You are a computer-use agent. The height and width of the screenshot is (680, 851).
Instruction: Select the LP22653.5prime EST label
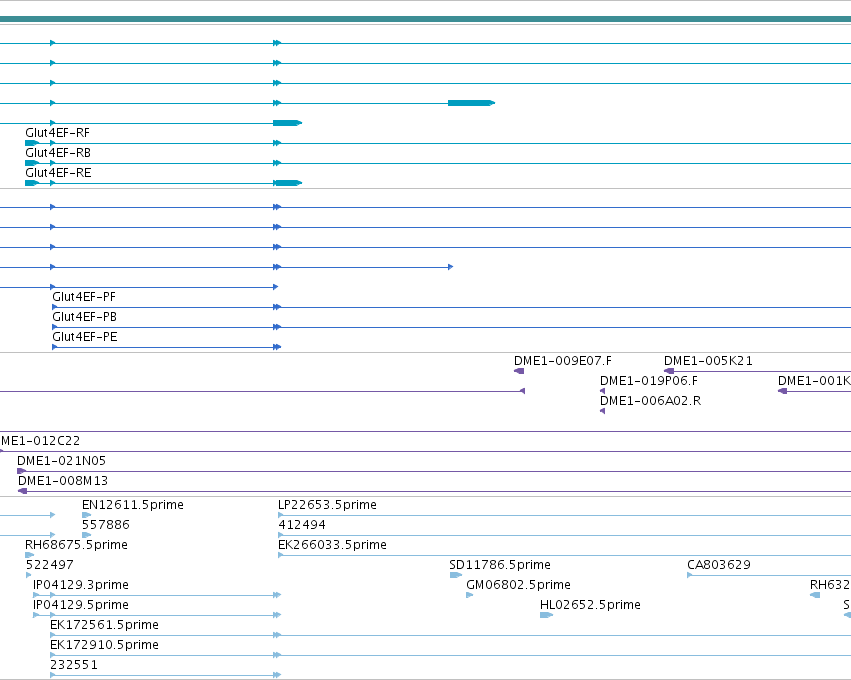[x=327, y=505]
